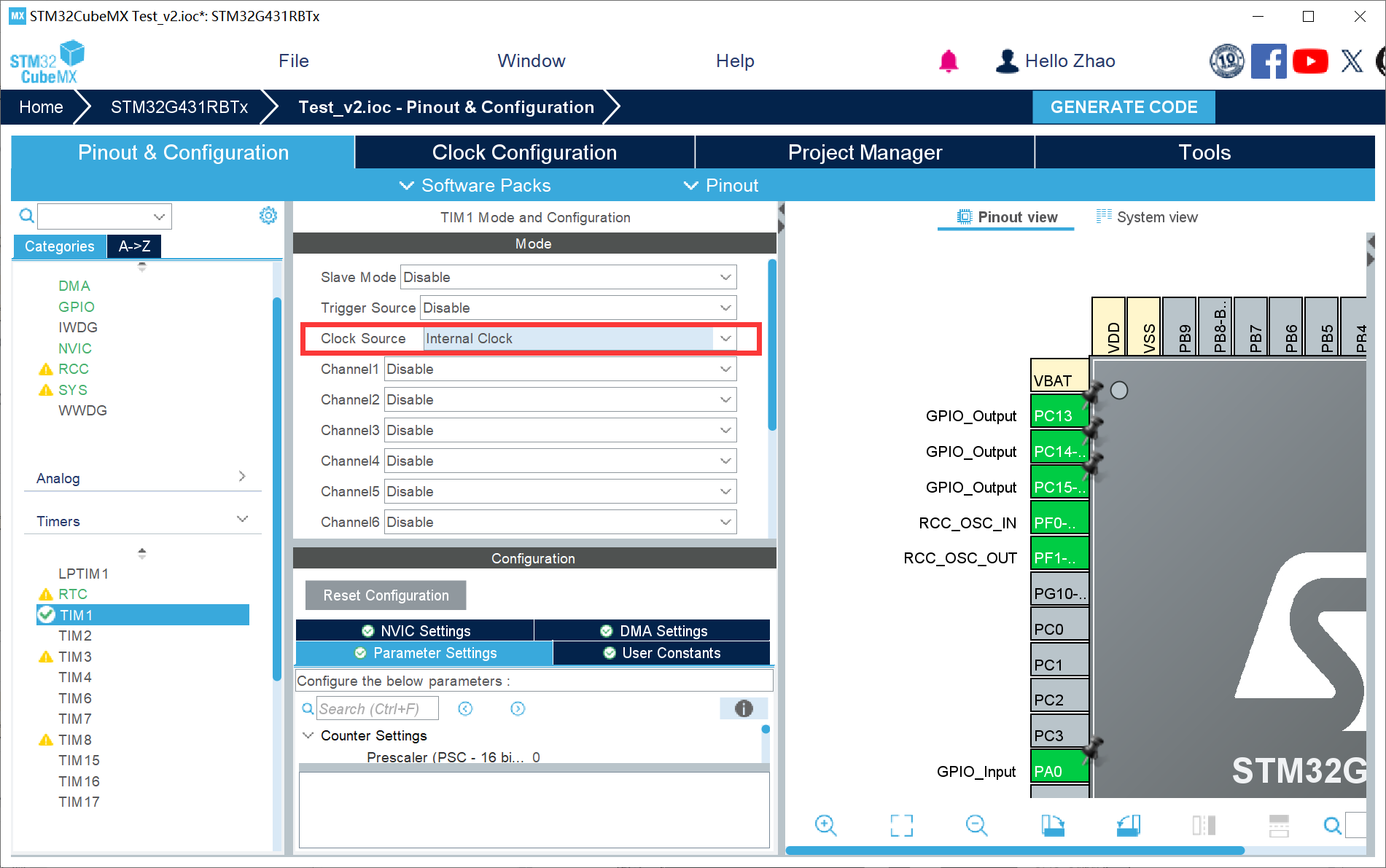The width and height of the screenshot is (1386, 868).
Task: Click the pinout view horizontal scrollbar
Action: [x=1015, y=851]
